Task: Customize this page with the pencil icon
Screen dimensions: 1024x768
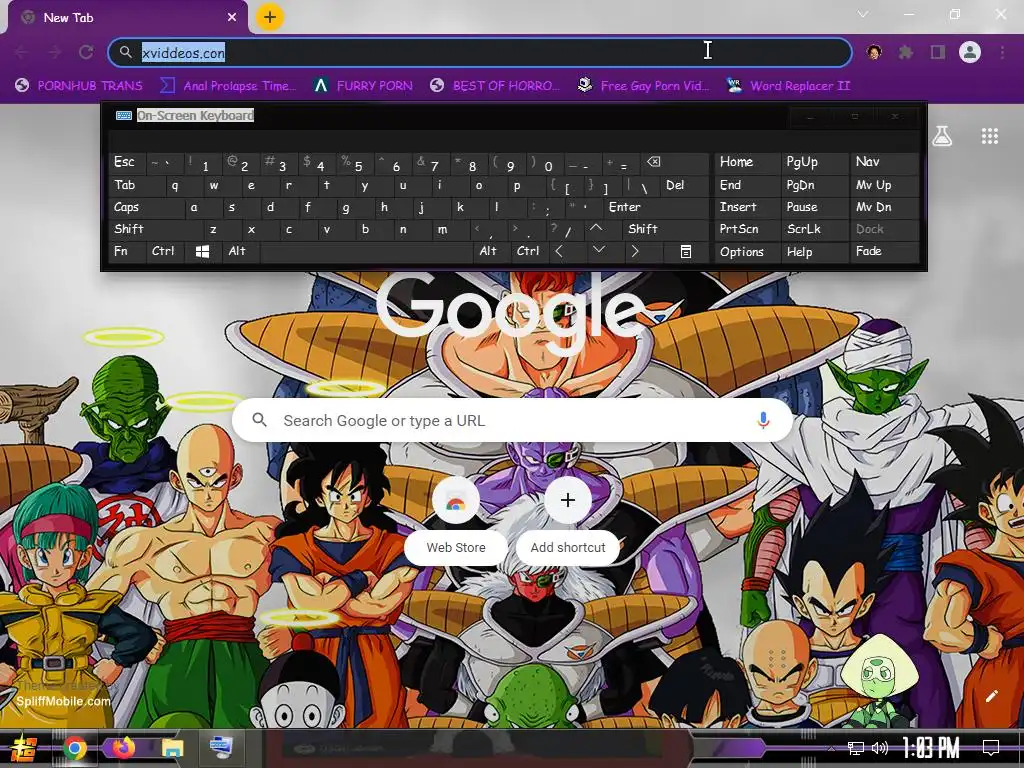Action: coord(991,696)
